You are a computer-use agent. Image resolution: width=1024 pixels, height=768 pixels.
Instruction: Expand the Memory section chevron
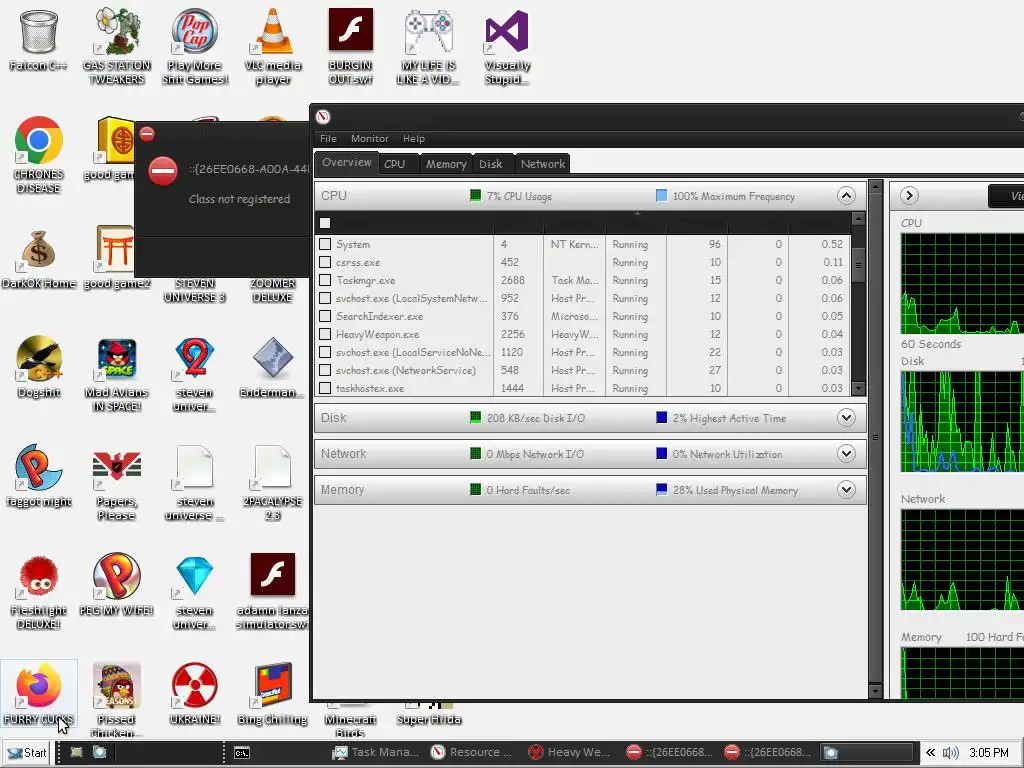click(846, 489)
